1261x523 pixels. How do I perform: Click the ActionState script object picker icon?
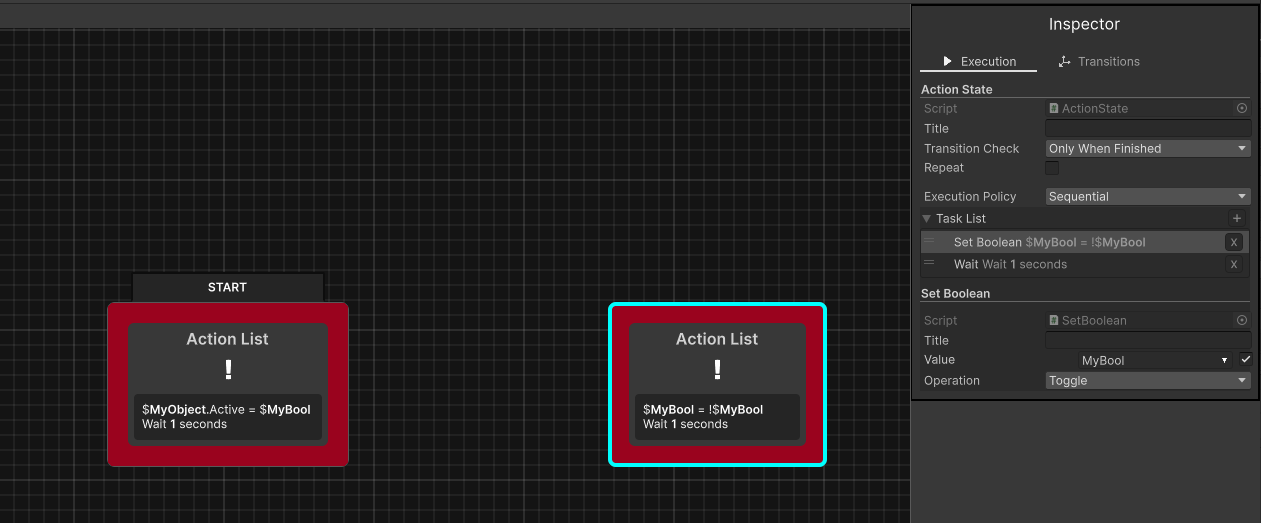1242,108
